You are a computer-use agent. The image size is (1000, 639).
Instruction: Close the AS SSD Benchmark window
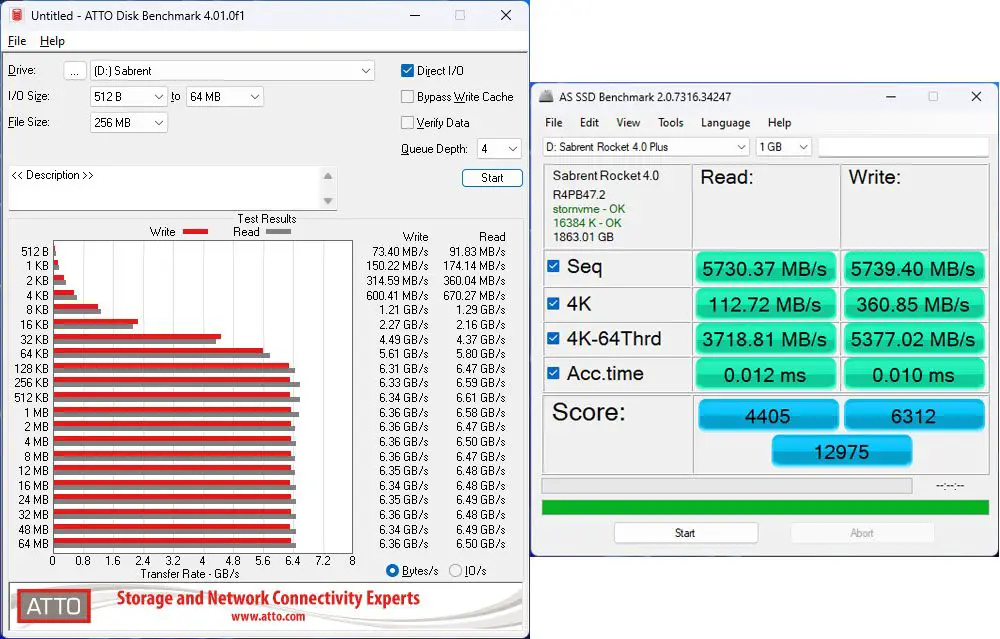(x=976, y=96)
